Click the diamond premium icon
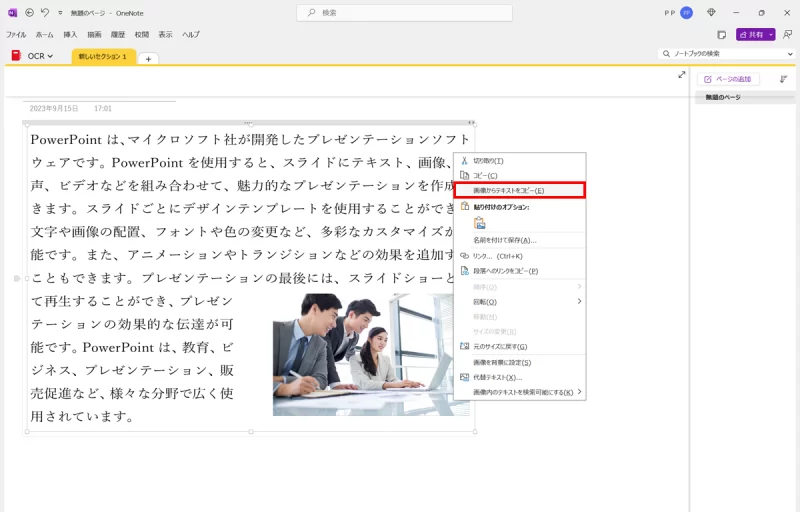 click(711, 13)
